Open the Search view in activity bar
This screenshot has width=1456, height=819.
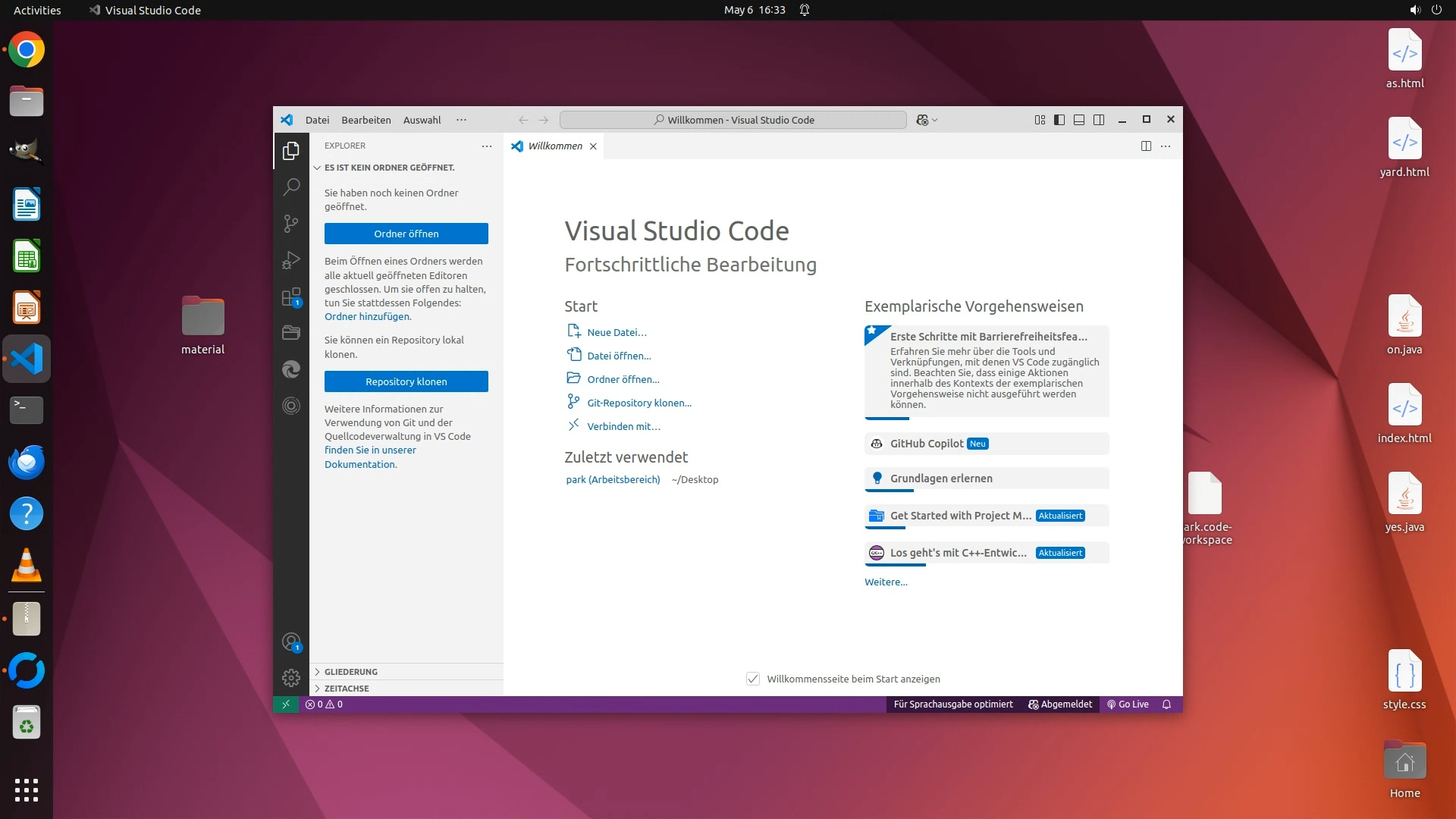coord(291,187)
